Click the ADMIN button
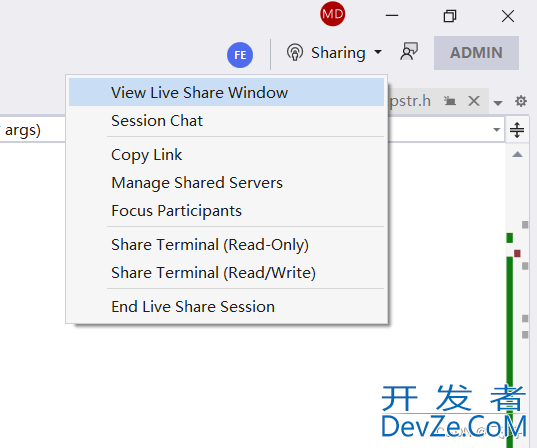Screen dimensions: 537x448 point(476,53)
